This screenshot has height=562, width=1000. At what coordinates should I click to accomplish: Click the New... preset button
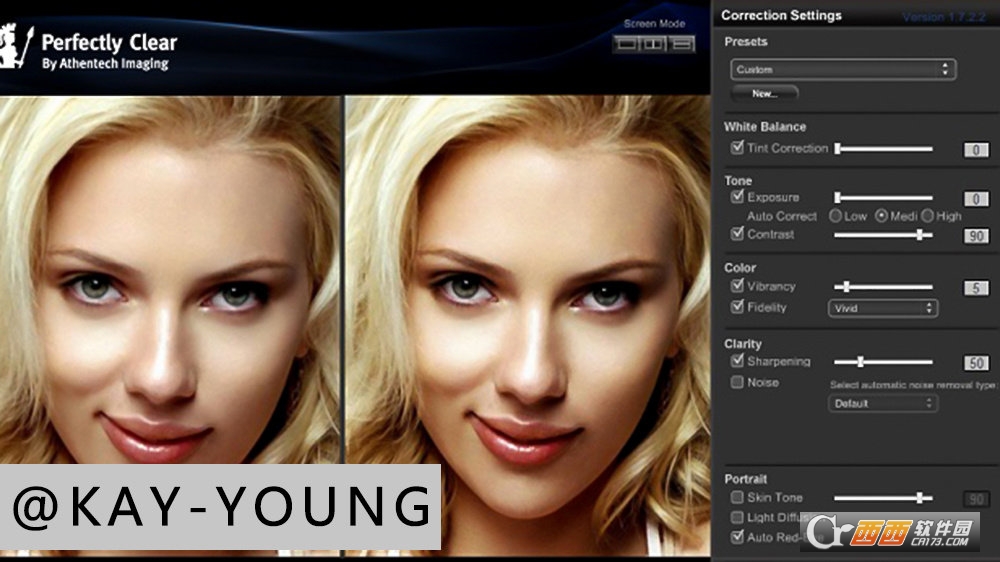tap(765, 94)
